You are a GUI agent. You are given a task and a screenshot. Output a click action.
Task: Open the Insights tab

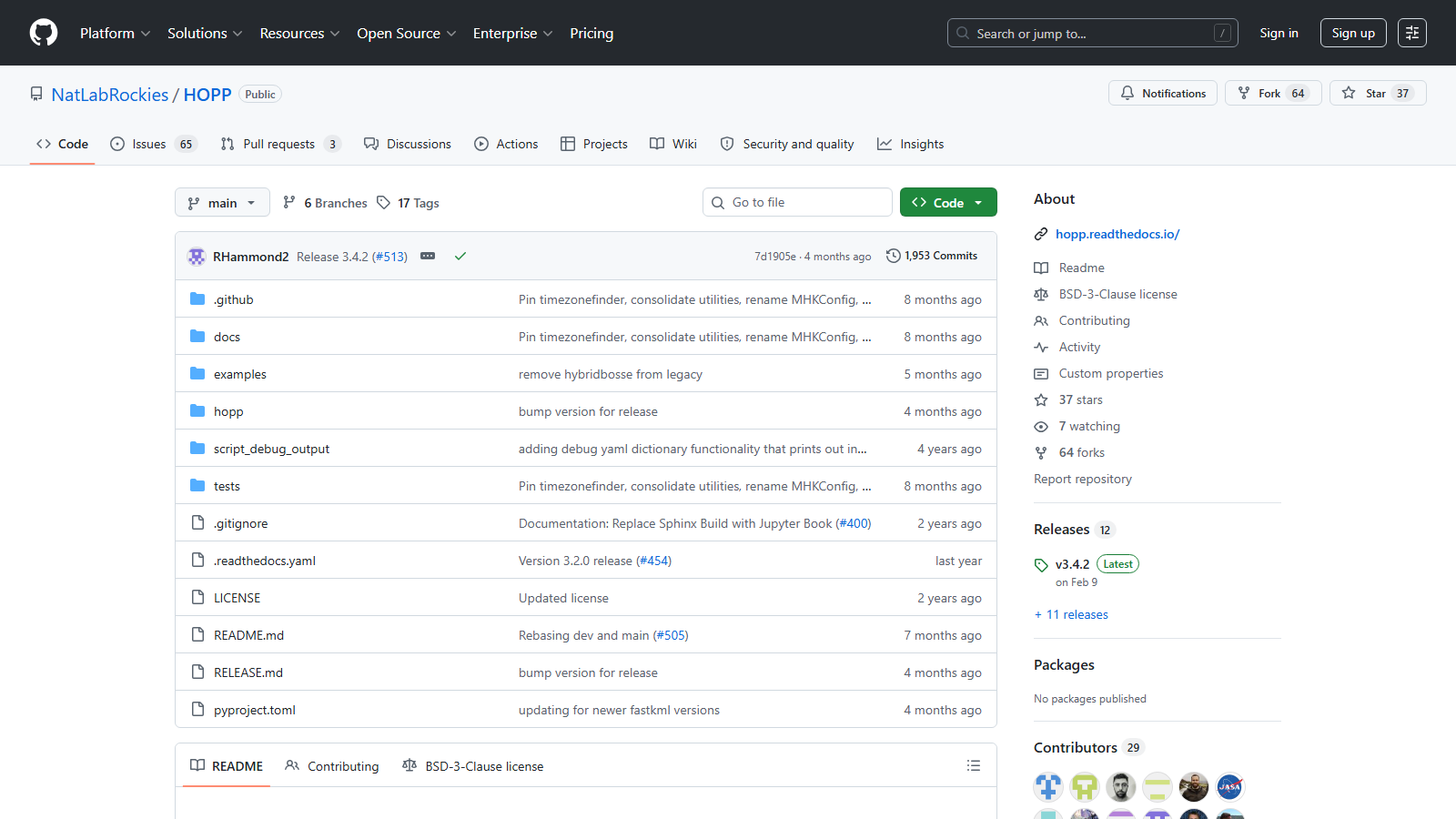click(910, 144)
